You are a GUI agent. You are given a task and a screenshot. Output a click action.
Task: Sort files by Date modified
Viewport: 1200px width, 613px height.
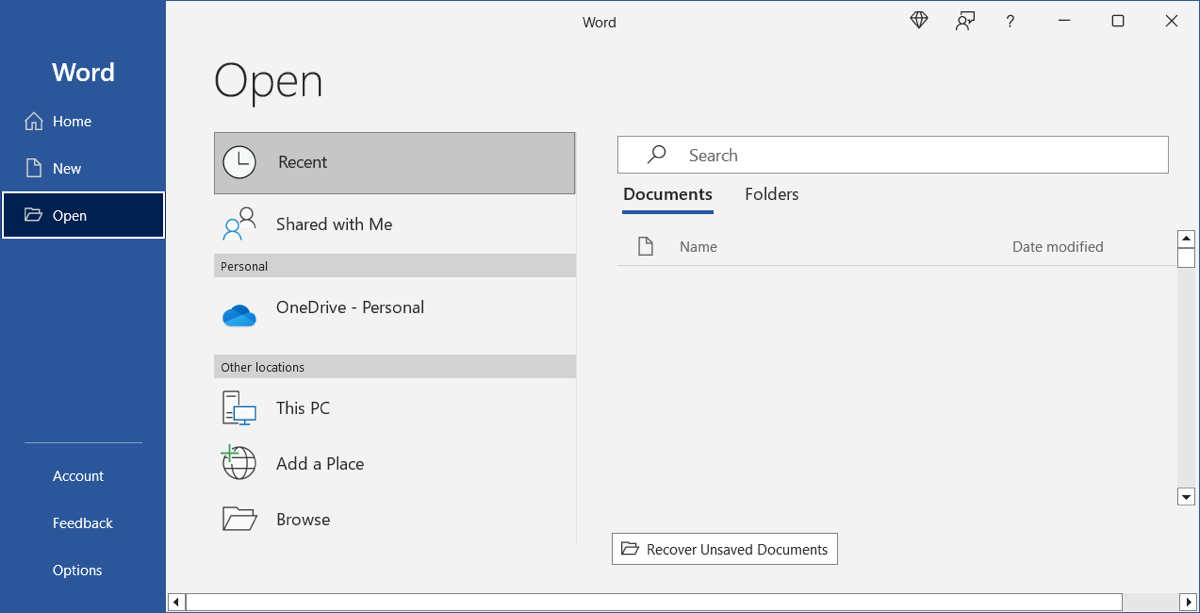(1057, 246)
